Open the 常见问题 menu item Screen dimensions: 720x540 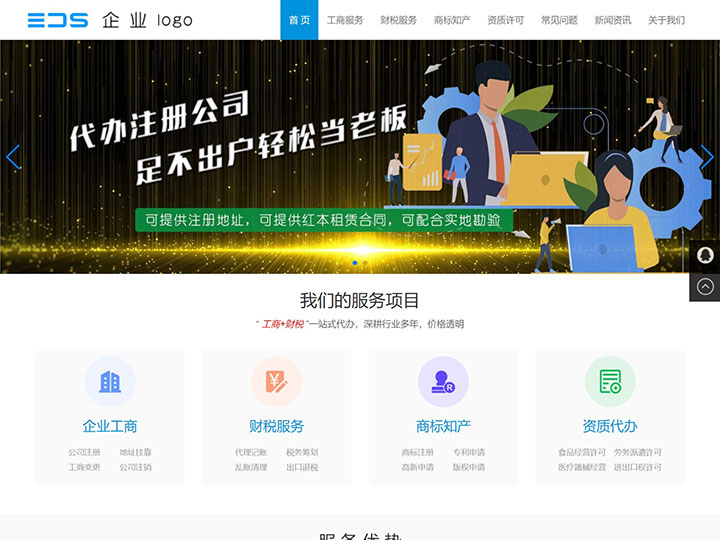click(559, 20)
